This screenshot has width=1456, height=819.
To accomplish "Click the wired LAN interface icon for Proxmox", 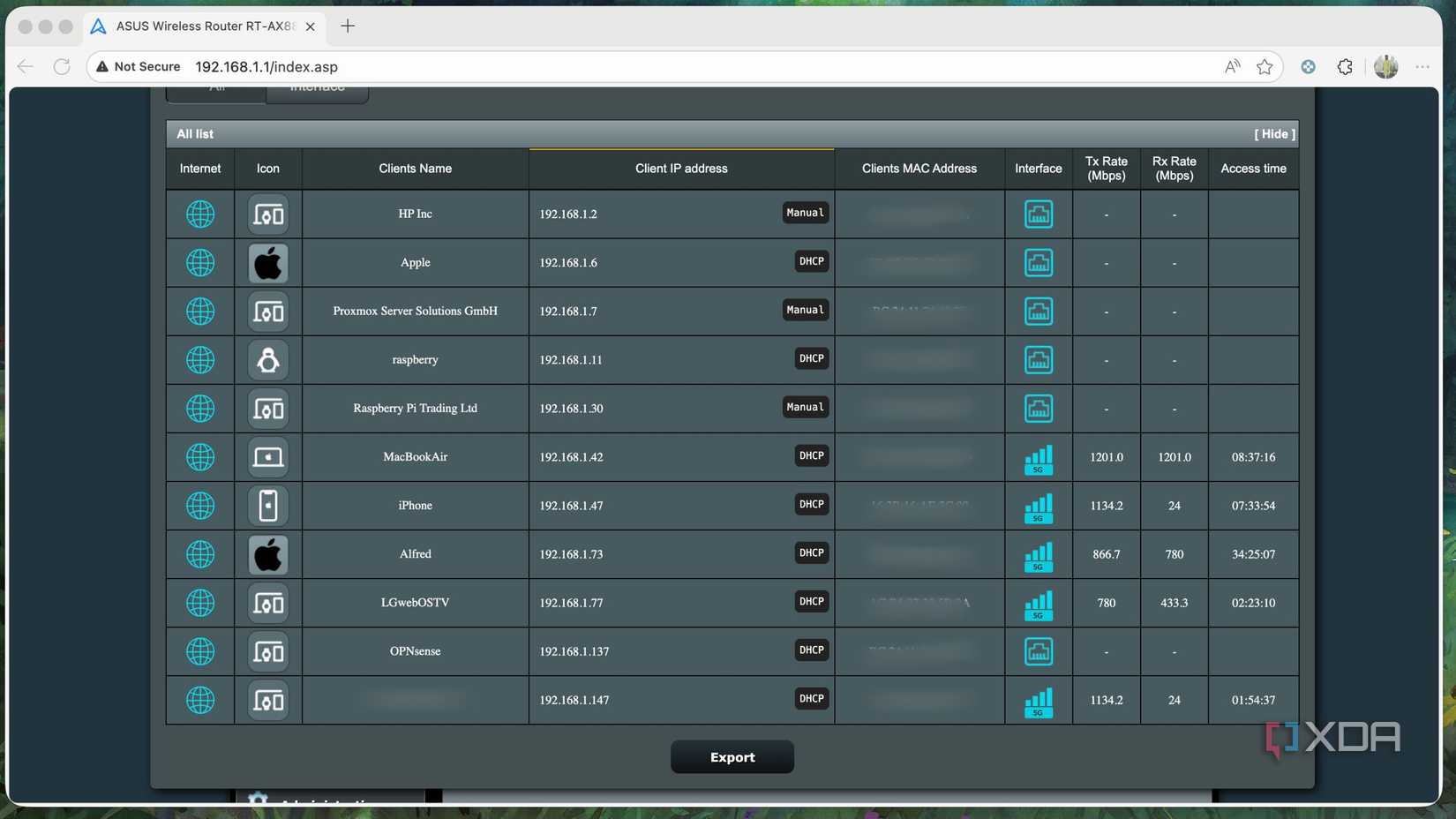I will [1038, 311].
